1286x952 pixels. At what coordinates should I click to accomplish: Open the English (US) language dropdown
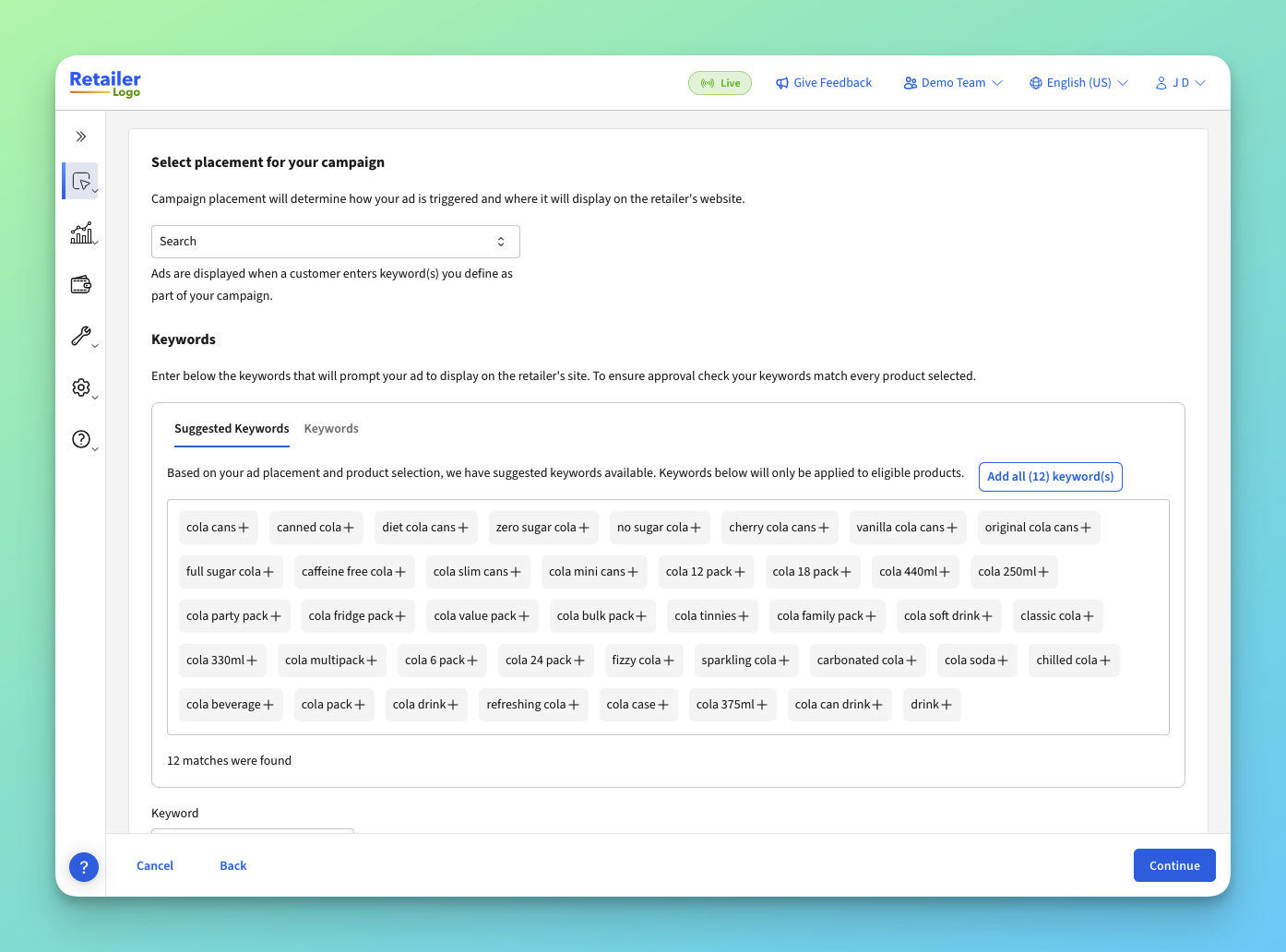click(1078, 83)
